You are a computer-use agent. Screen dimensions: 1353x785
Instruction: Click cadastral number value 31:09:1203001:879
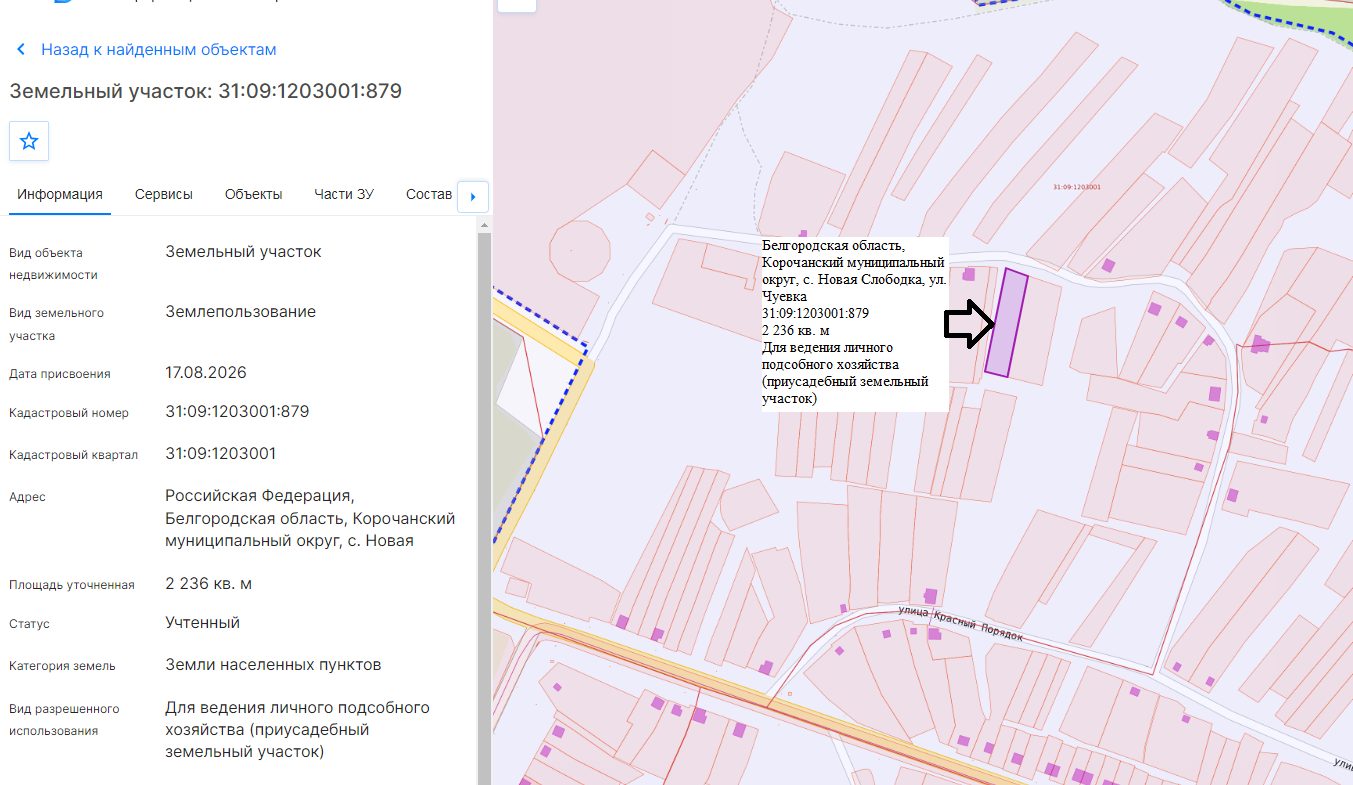click(237, 411)
